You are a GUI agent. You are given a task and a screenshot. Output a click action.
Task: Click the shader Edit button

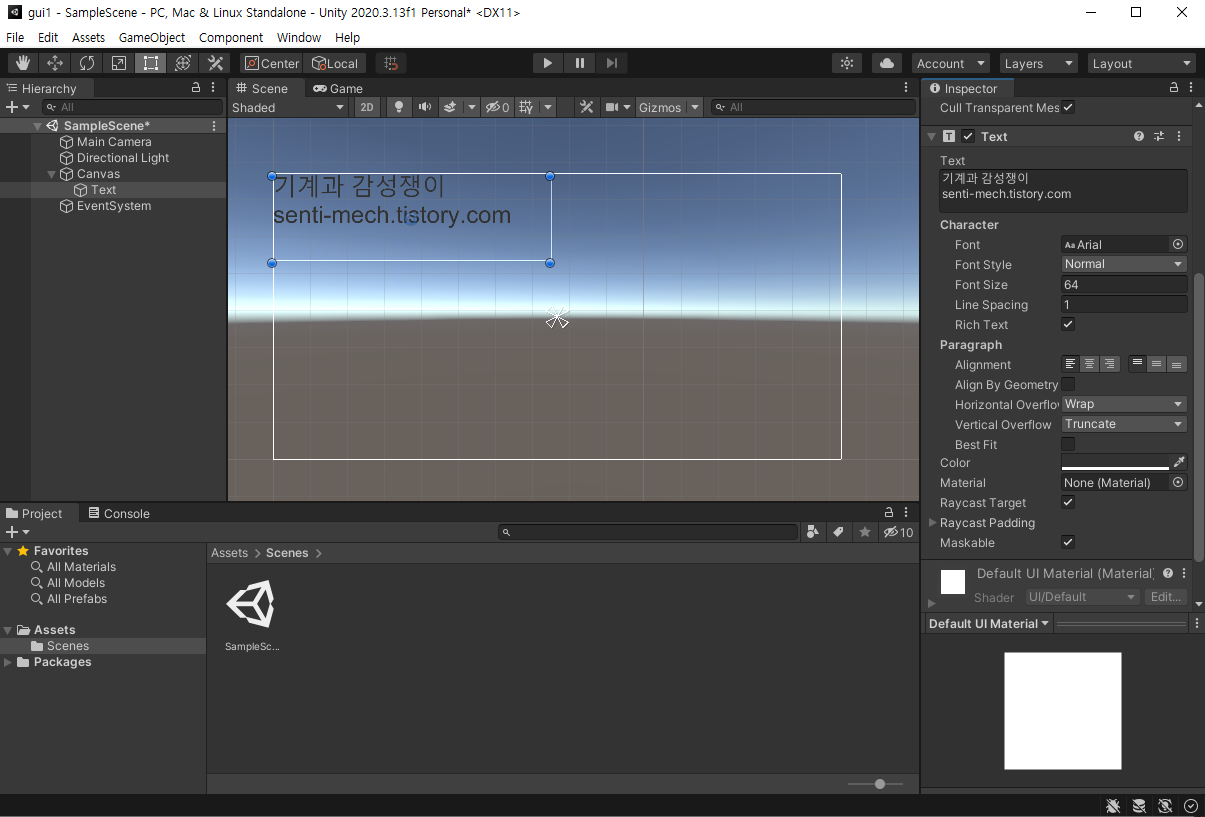pos(1166,597)
